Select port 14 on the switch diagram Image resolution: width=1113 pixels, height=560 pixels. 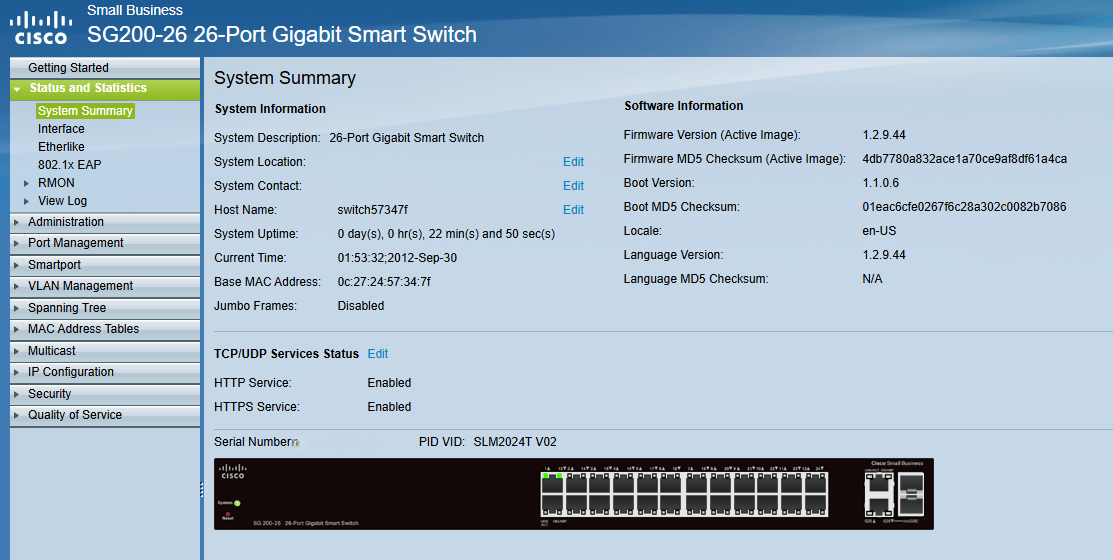576,505
